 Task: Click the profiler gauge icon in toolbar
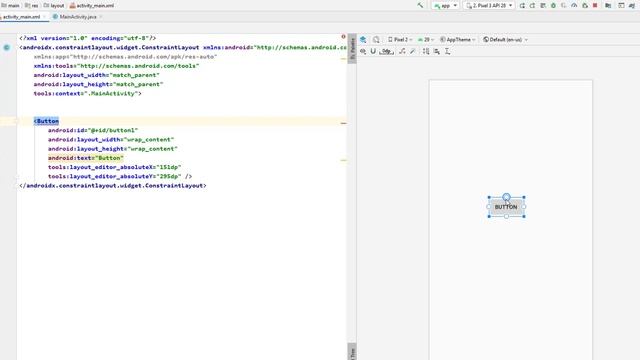[574, 6]
